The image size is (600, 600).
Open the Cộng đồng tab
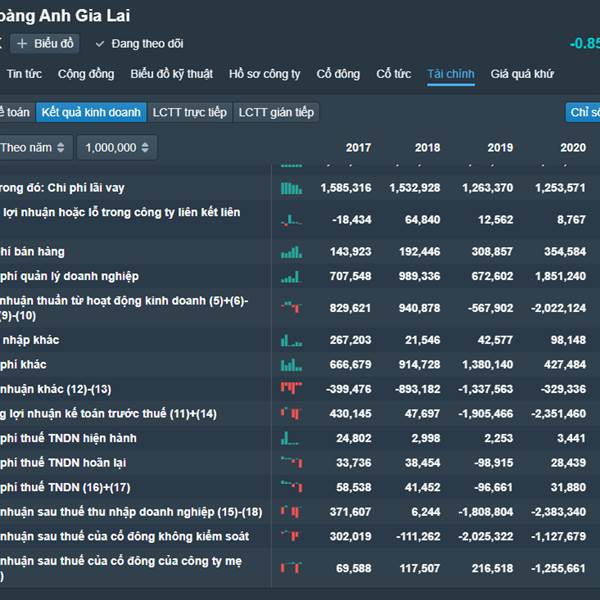(86, 74)
